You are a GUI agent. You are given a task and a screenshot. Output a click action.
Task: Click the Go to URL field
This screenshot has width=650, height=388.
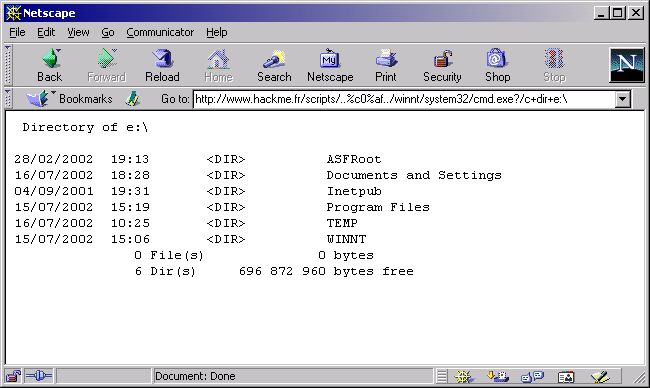tap(404, 99)
